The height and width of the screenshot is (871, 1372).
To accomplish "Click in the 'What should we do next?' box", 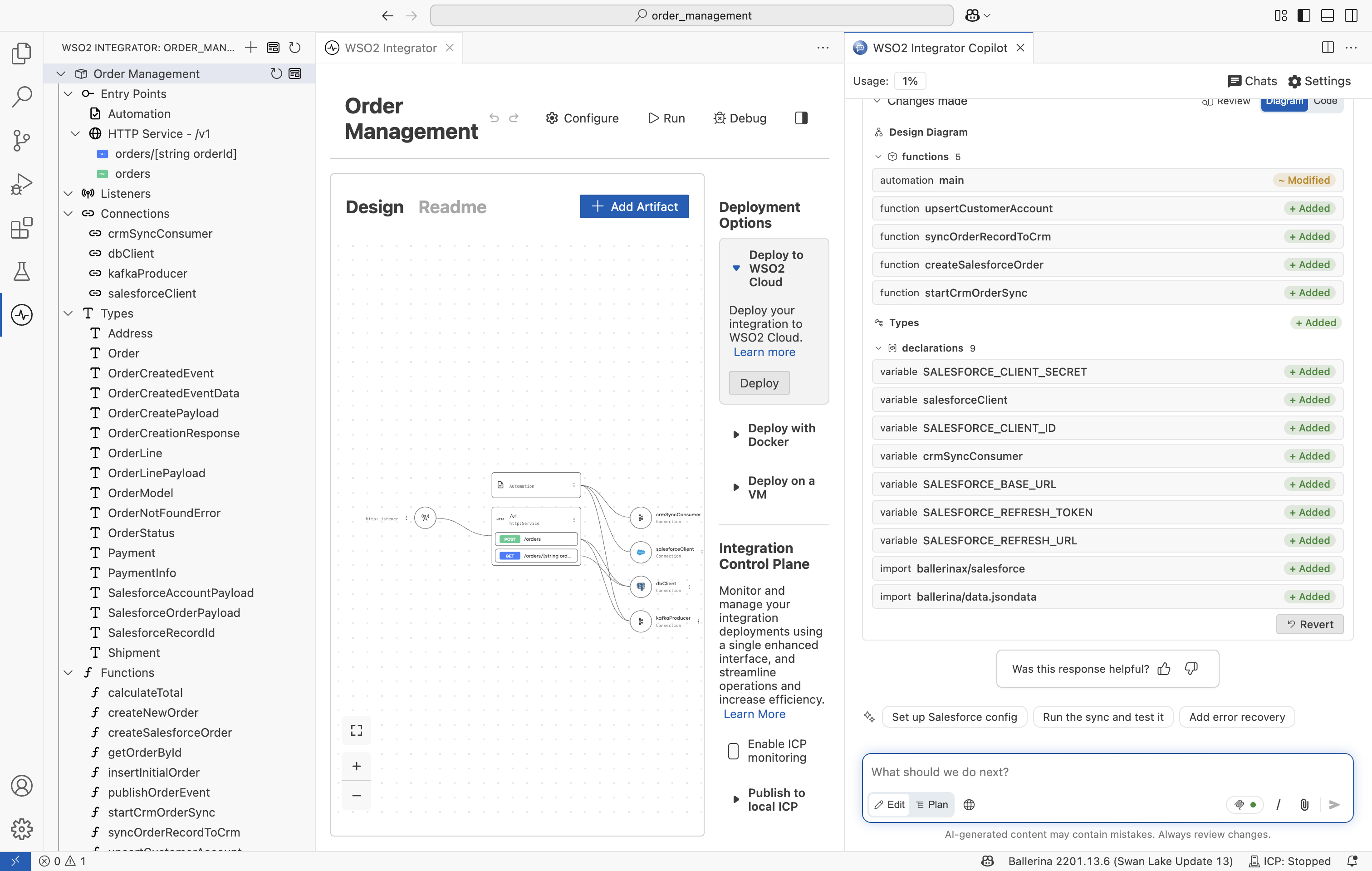I will point(1107,773).
